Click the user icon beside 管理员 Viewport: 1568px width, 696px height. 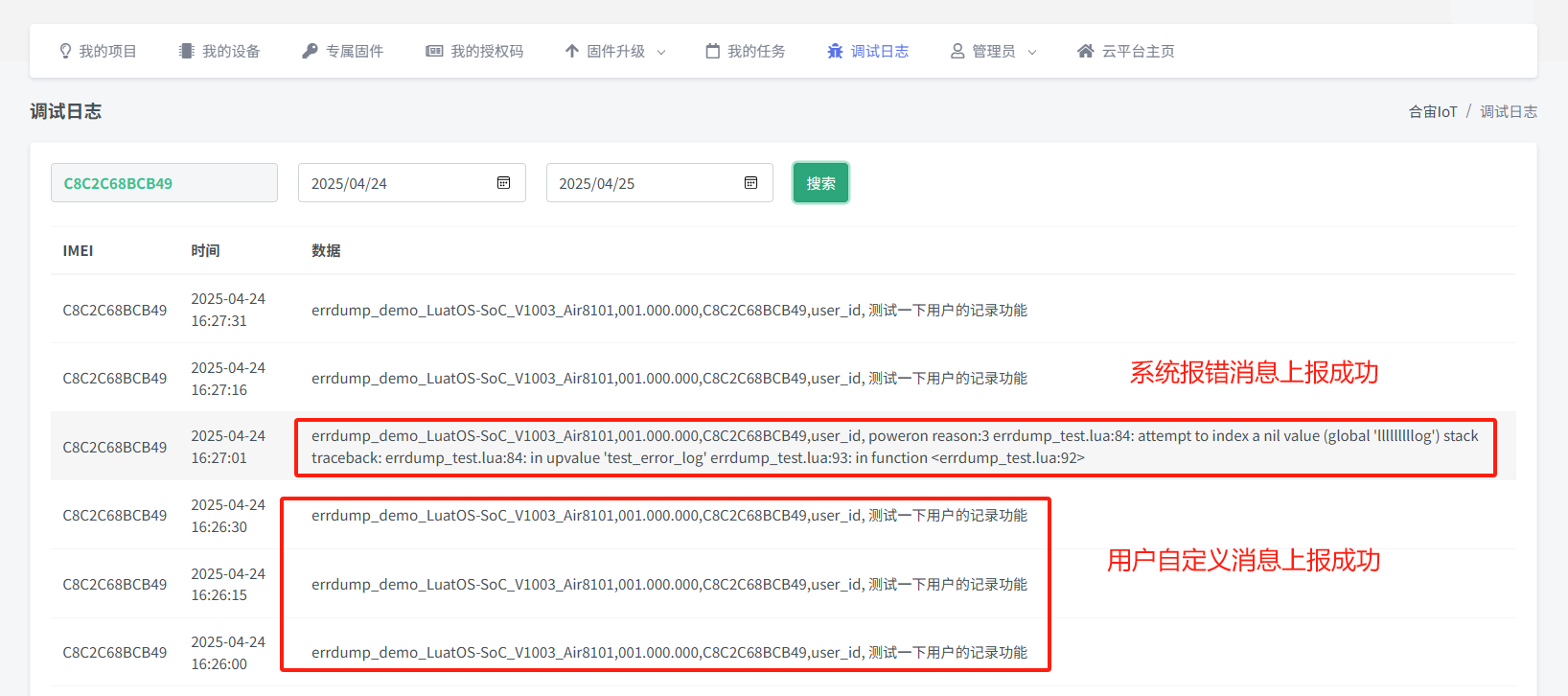957,51
